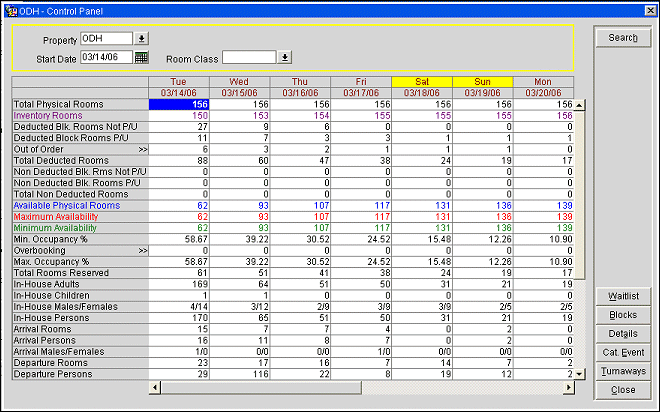The width and height of the screenshot is (660, 412).
Task: Open the Property dropdown list
Action: pyautogui.click(x=141, y=39)
